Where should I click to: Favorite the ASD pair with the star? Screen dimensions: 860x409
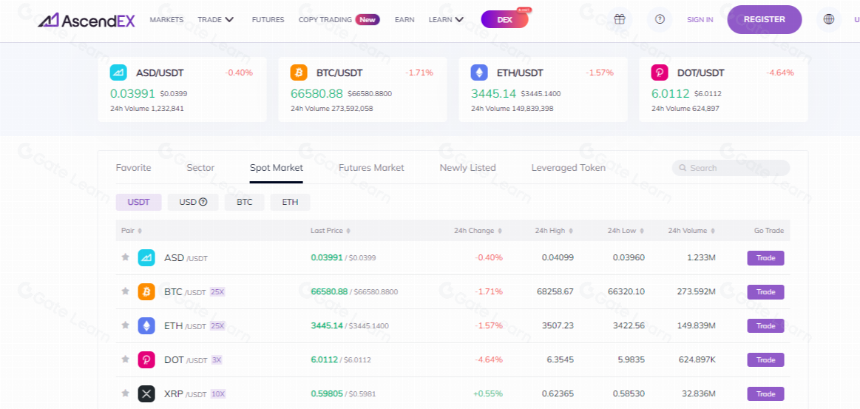125,257
